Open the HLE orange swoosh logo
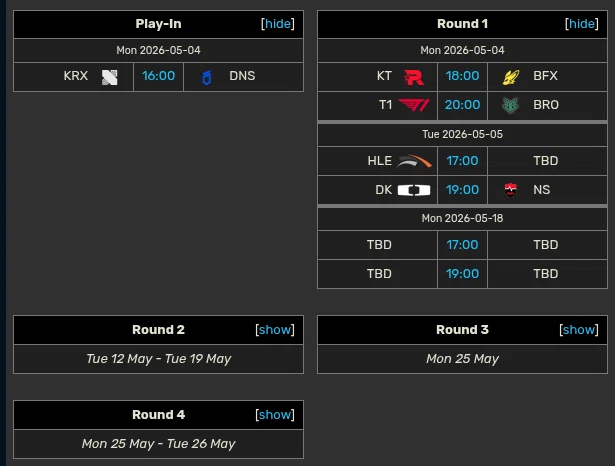This screenshot has height=466, width=615. [414, 161]
